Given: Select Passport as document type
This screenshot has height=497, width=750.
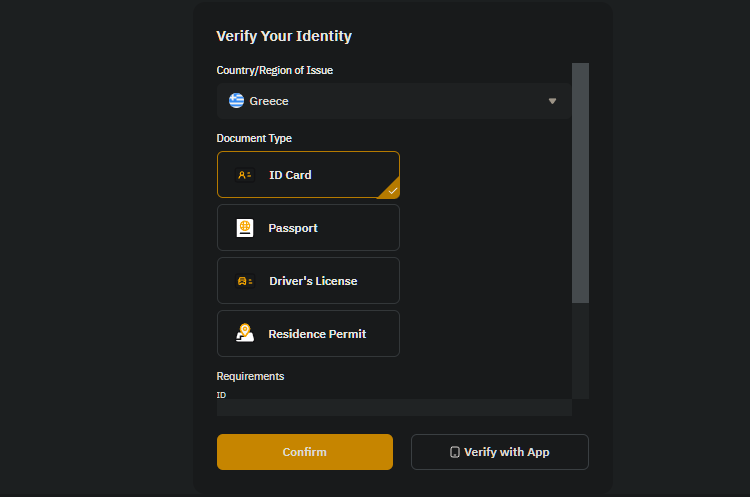Looking at the screenshot, I should pyautogui.click(x=308, y=228).
